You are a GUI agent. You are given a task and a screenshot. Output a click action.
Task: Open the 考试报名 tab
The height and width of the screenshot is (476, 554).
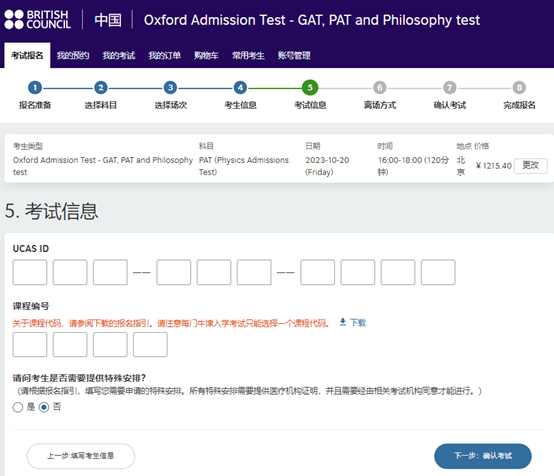click(27, 55)
